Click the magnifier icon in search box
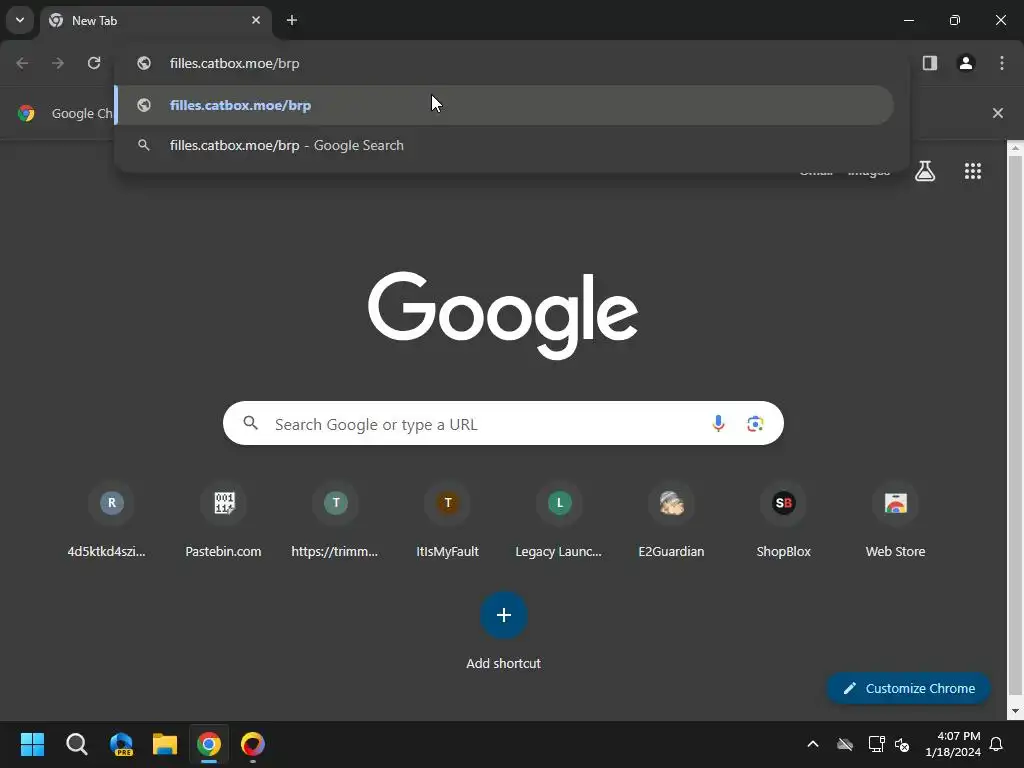 click(251, 423)
